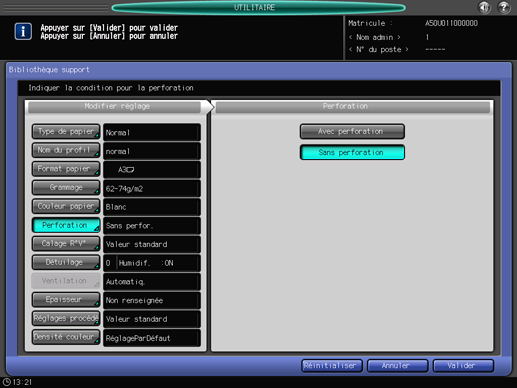The width and height of the screenshot is (517, 388).
Task: Open the help question mark icon
Action: tap(504, 7)
